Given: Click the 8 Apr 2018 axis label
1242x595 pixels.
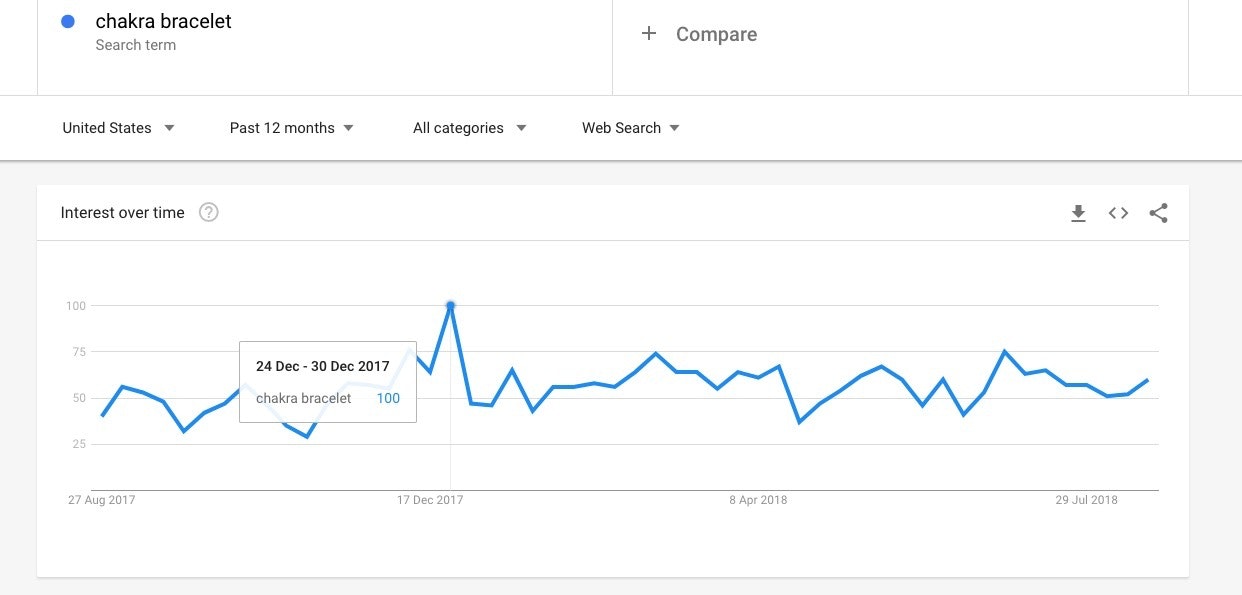Looking at the screenshot, I should [758, 500].
